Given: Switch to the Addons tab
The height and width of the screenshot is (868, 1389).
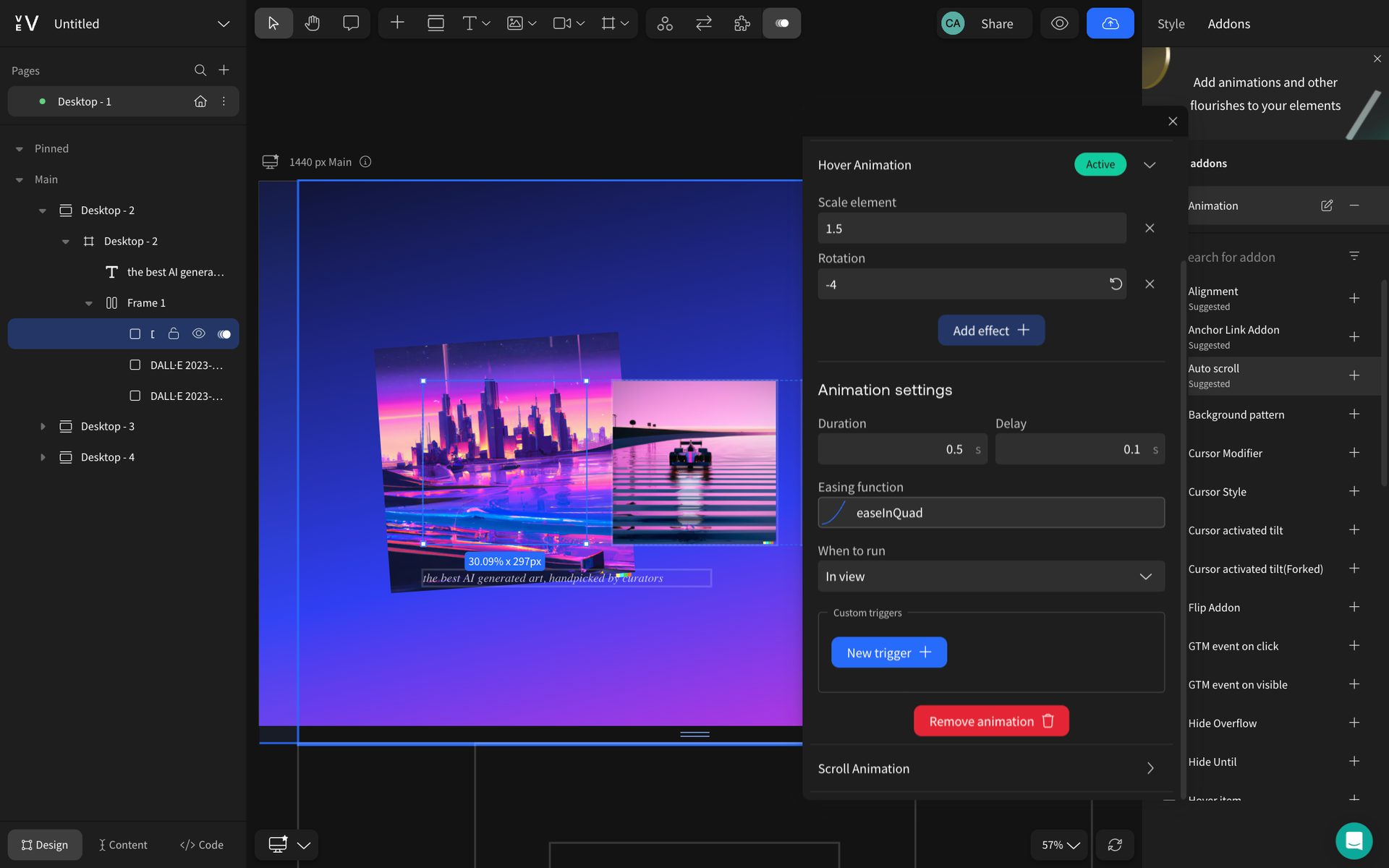Looking at the screenshot, I should [x=1229, y=23].
